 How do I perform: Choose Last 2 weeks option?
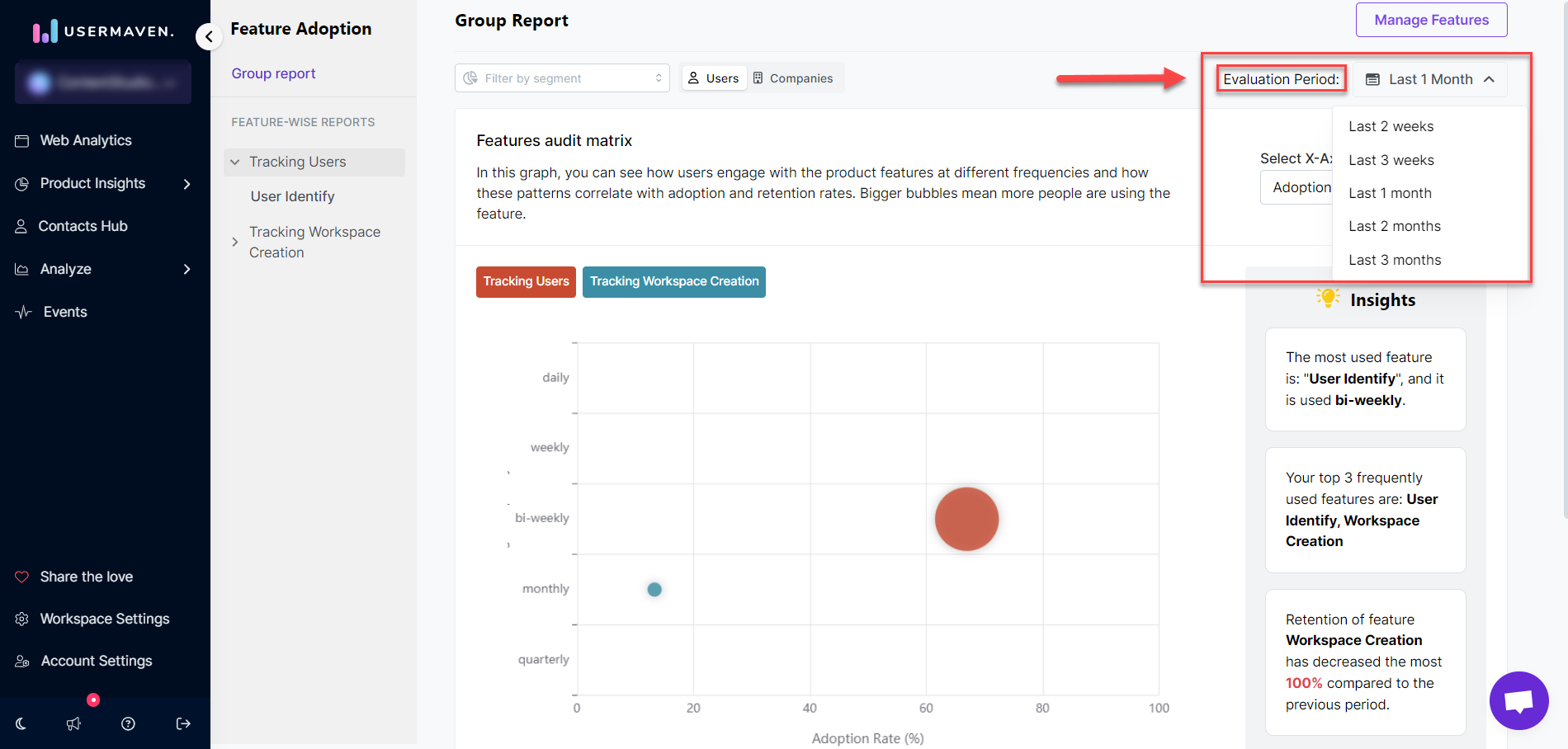[1391, 126]
